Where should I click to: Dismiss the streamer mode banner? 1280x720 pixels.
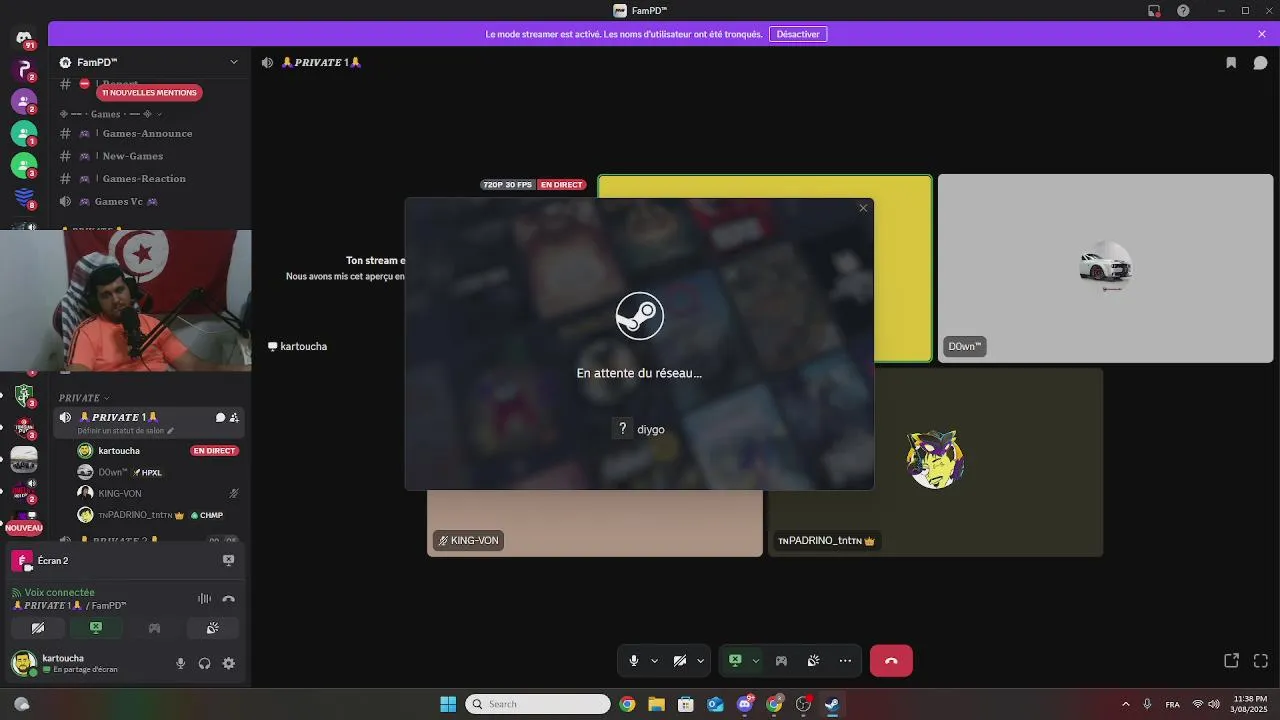(x=1262, y=34)
